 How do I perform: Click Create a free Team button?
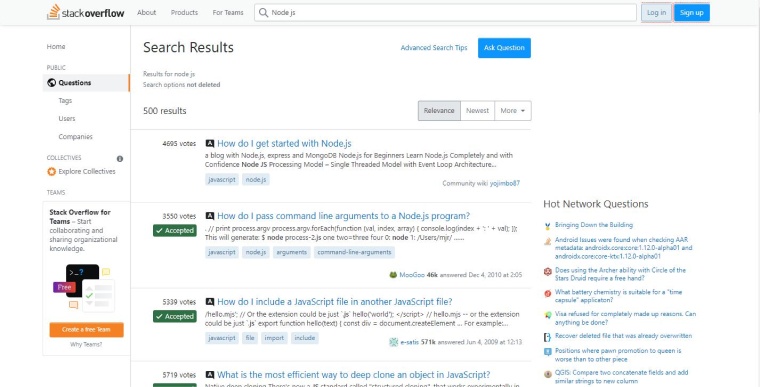[x=86, y=330]
